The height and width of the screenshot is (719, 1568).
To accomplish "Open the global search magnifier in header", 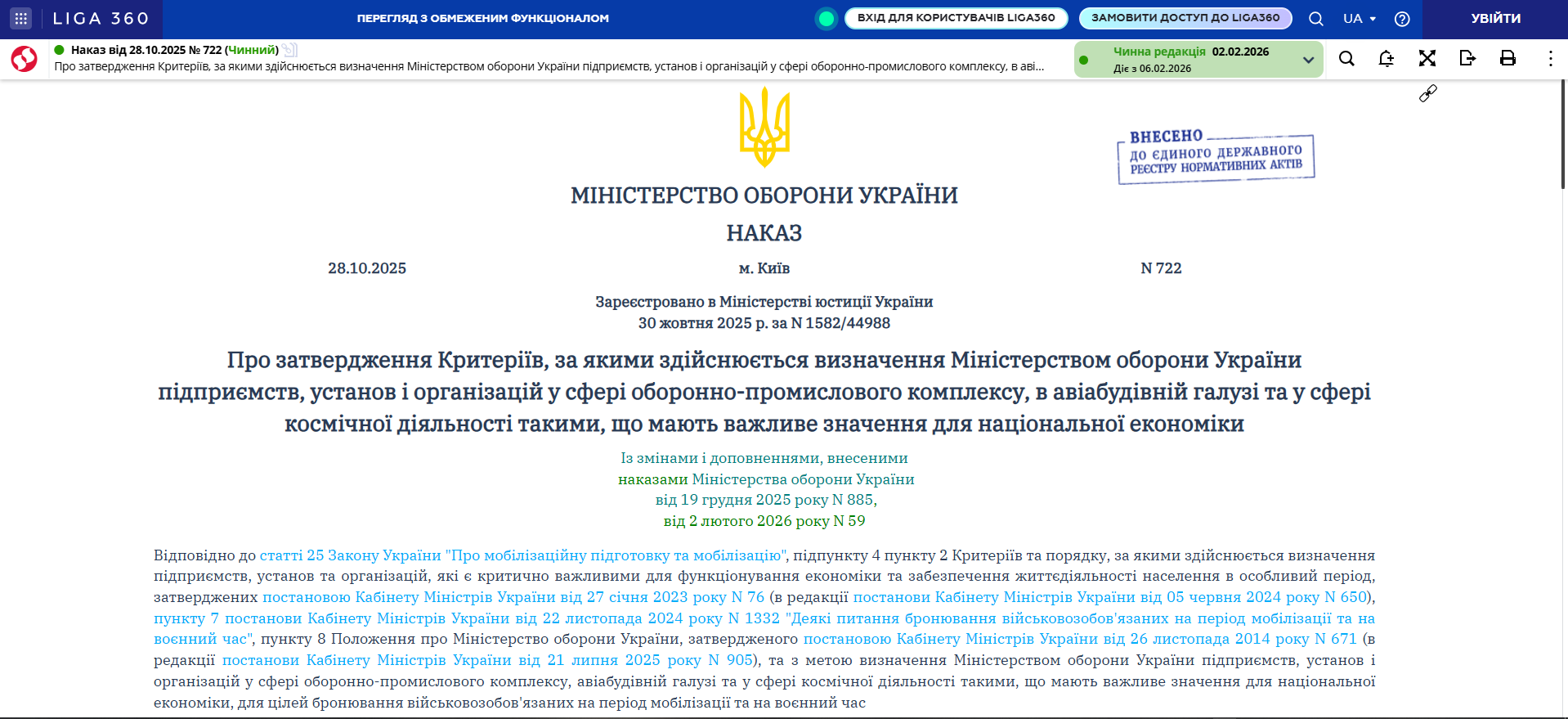I will pos(1316,19).
